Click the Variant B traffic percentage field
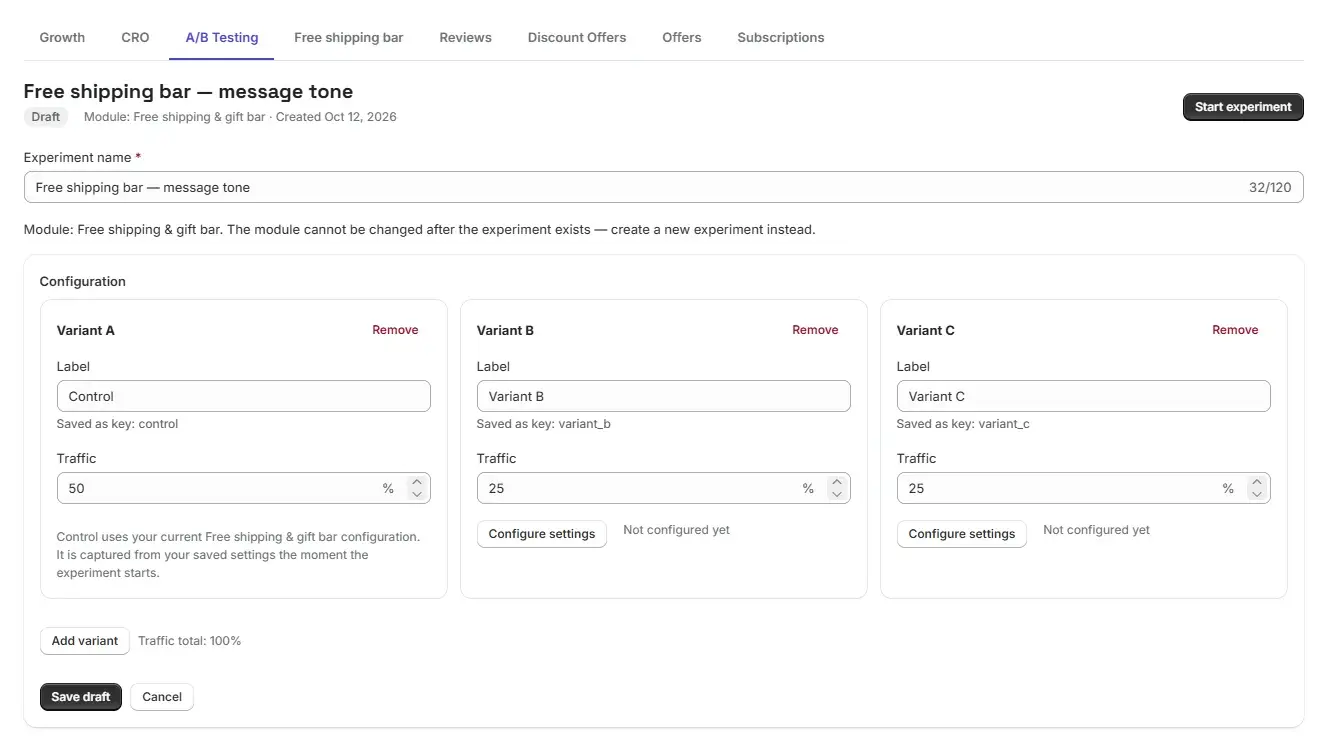The image size is (1324, 736). pos(664,488)
